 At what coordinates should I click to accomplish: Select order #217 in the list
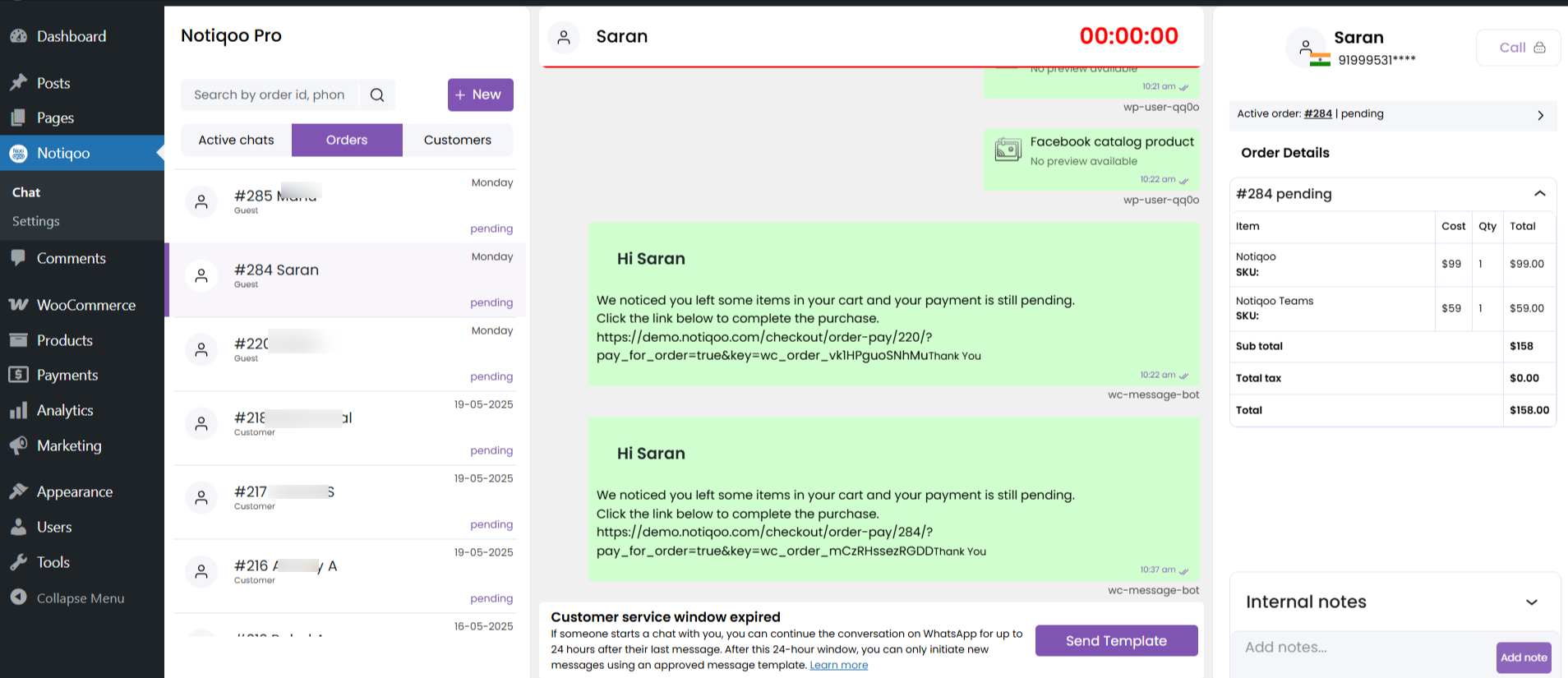(x=345, y=501)
